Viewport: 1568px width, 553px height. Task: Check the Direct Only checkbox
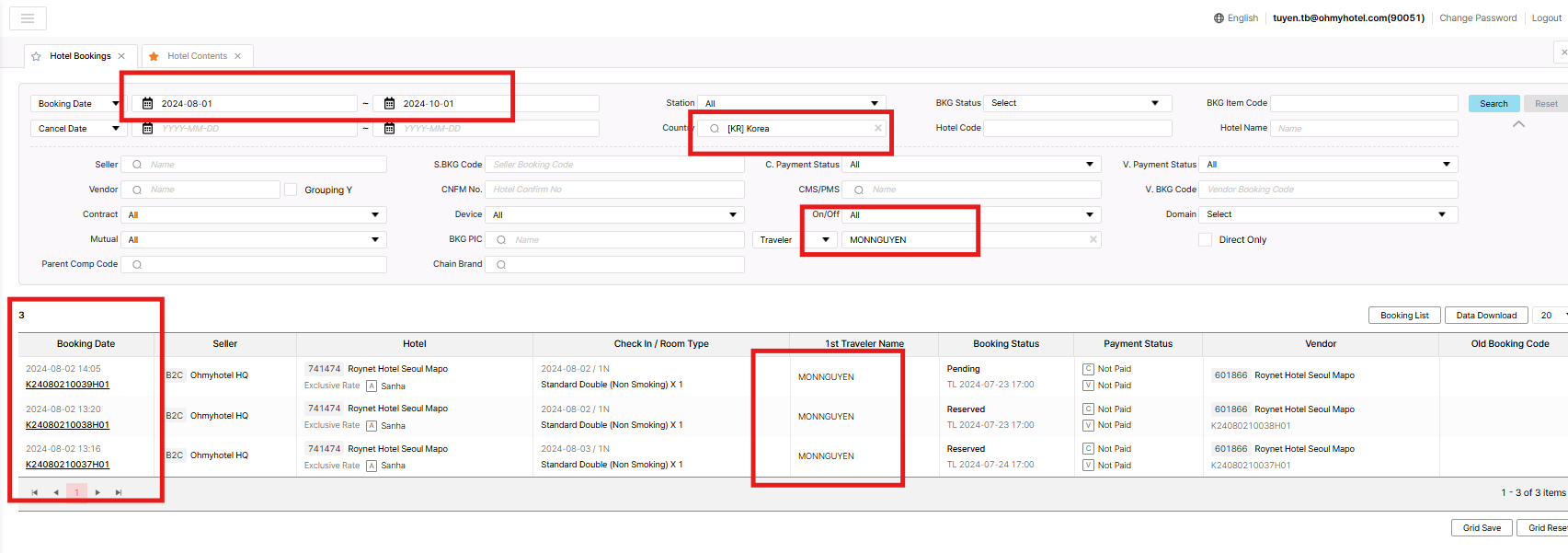pyautogui.click(x=1205, y=239)
